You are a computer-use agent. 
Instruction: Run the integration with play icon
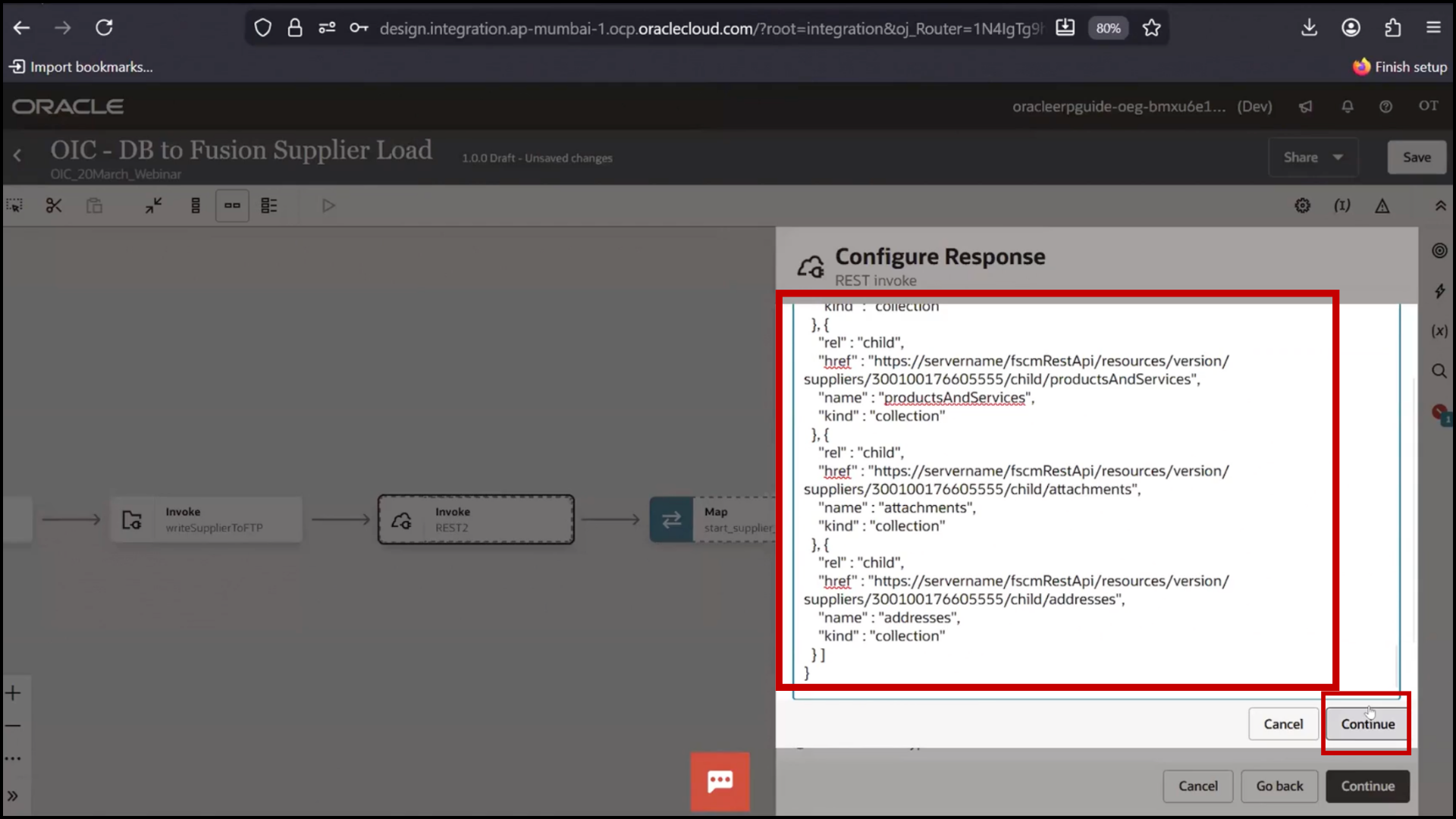tap(328, 206)
